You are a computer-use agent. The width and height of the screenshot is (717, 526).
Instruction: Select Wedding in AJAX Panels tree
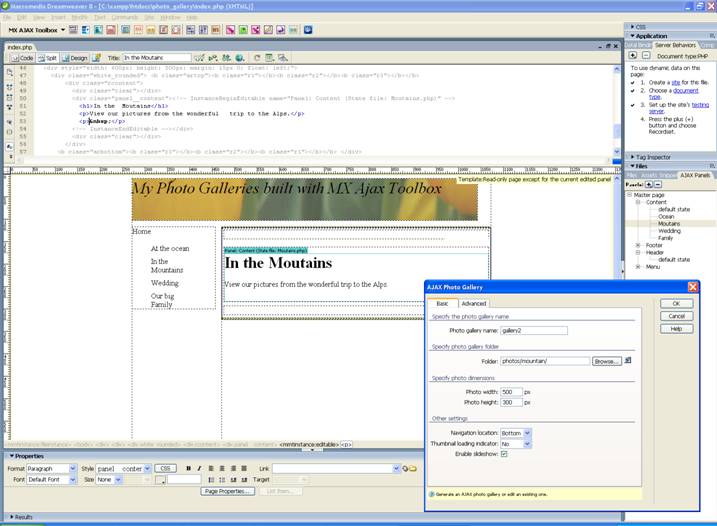[669, 231]
